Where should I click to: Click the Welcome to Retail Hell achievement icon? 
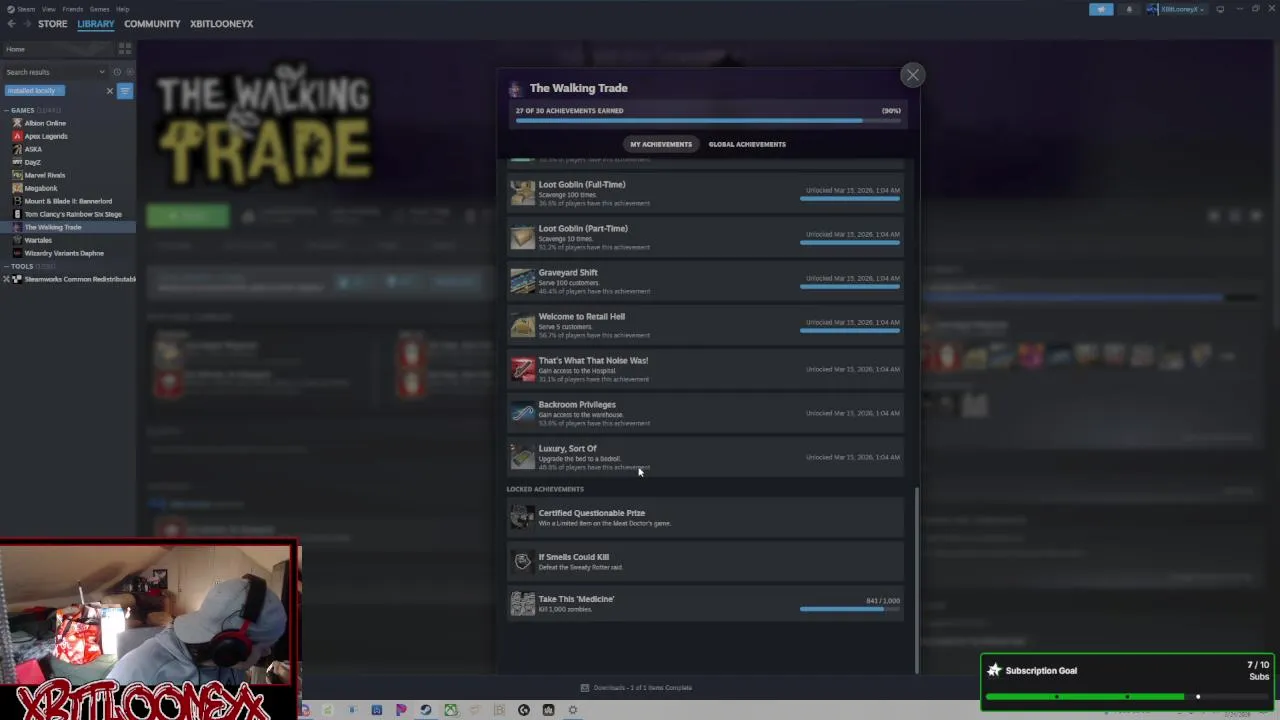pos(522,324)
